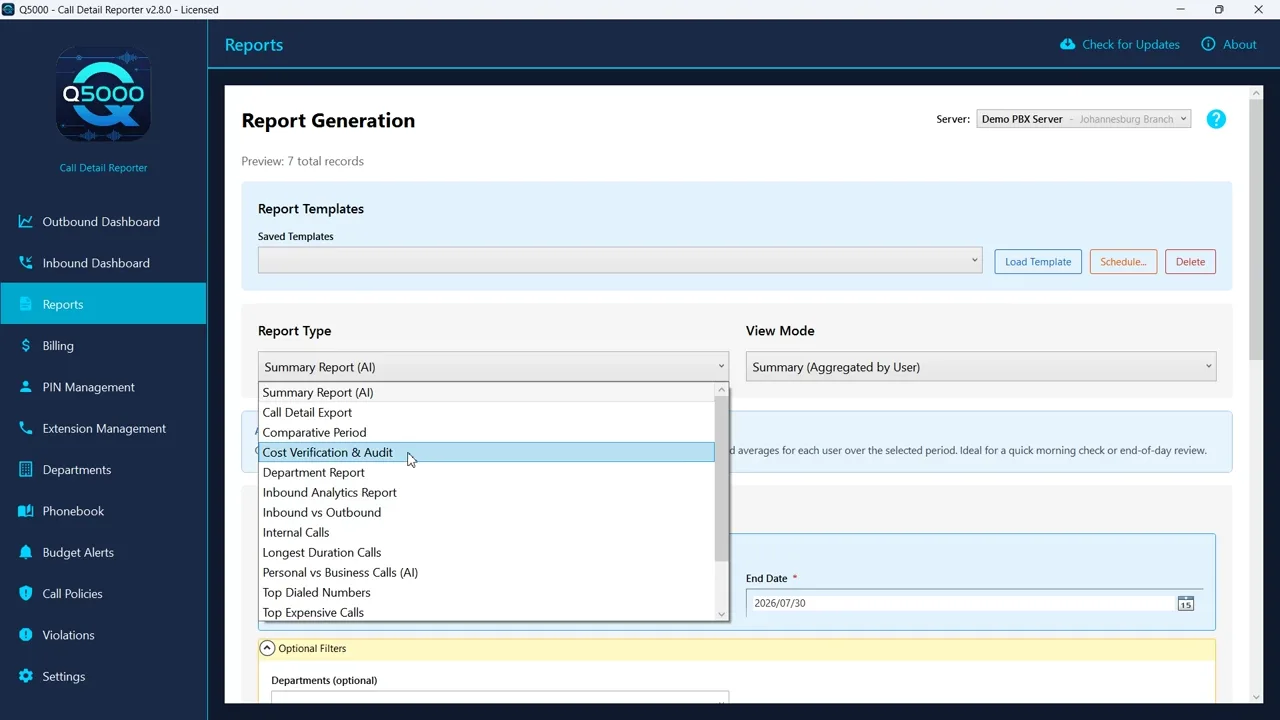Collapse the Report Type combo box
The height and width of the screenshot is (720, 1280).
(x=493, y=367)
